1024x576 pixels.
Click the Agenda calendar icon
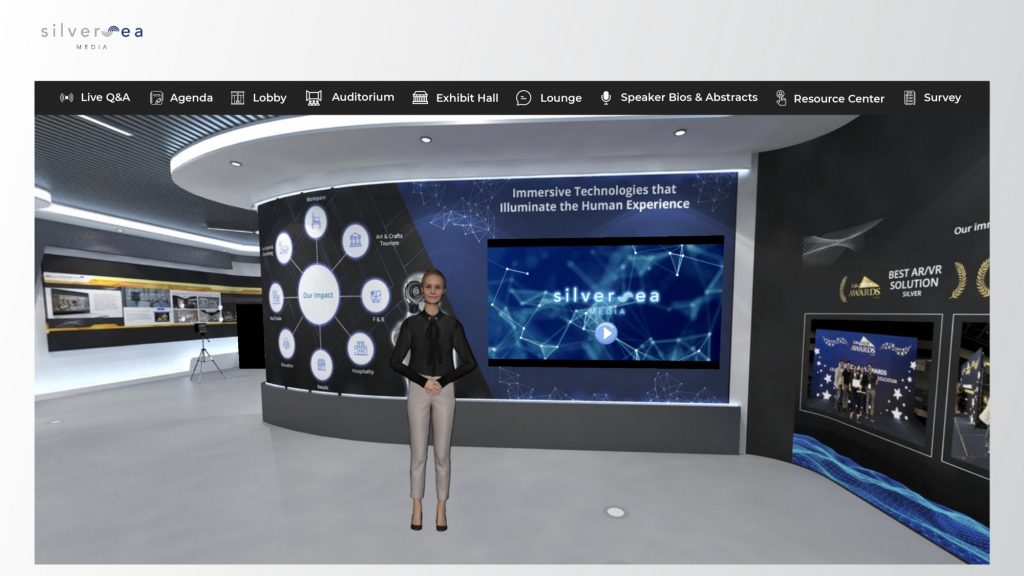[x=156, y=98]
